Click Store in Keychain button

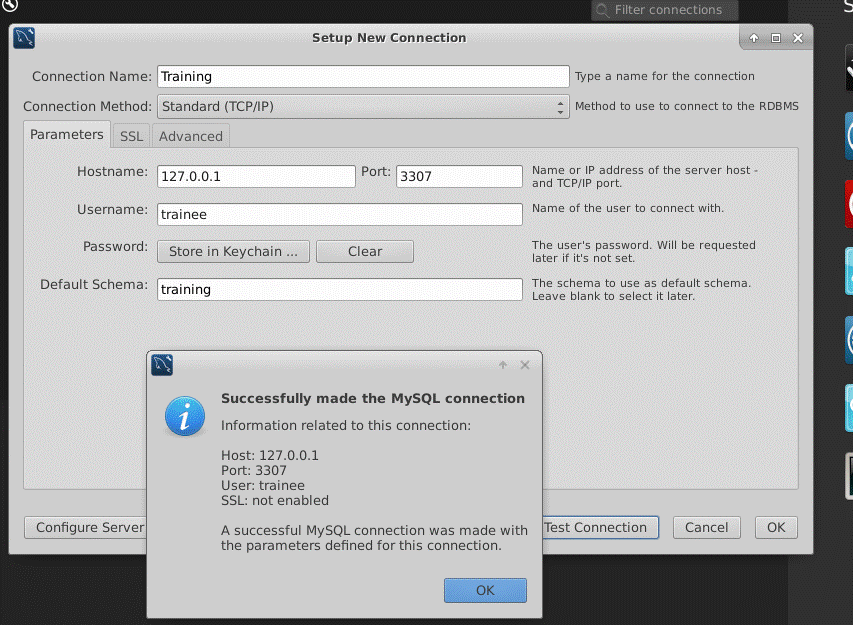point(233,252)
